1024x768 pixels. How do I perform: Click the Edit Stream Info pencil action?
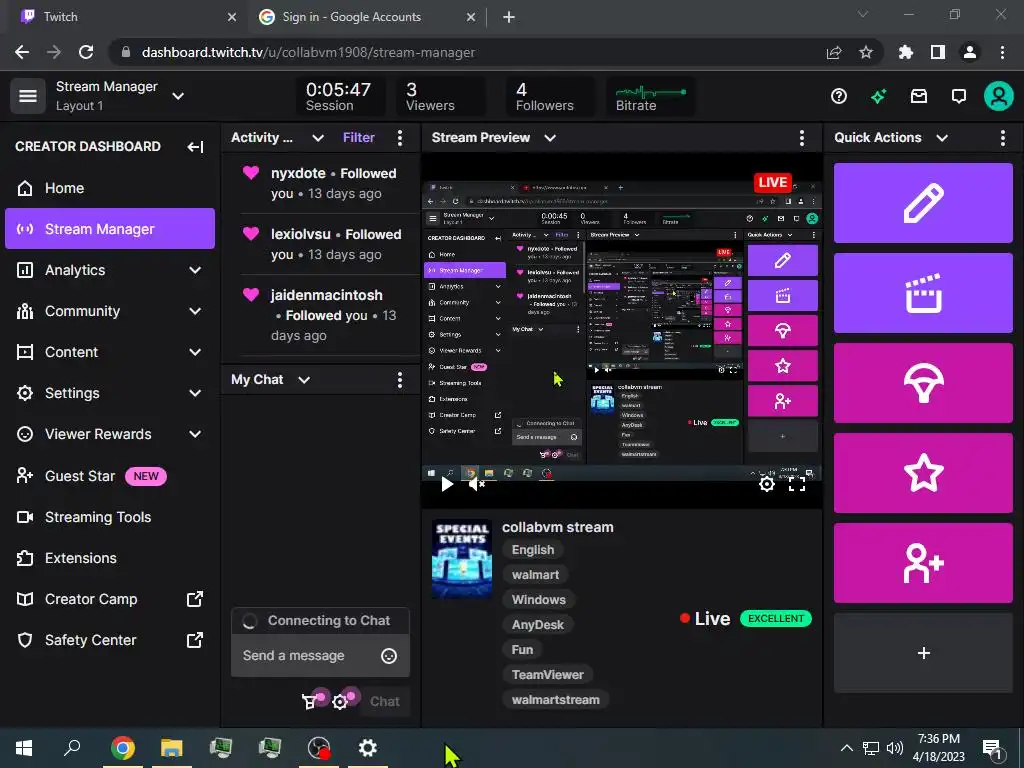click(x=923, y=203)
